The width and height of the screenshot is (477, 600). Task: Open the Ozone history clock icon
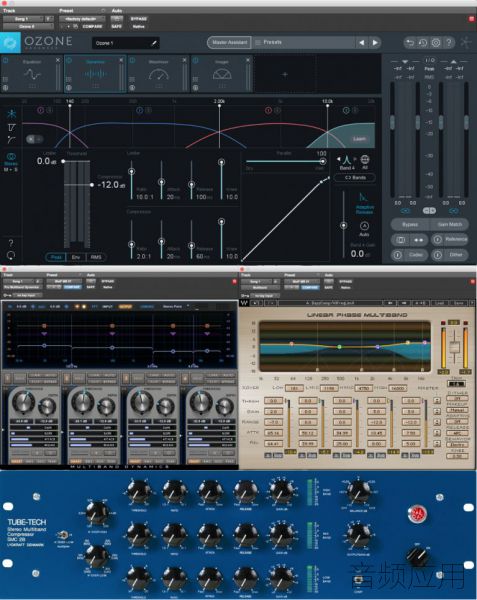tap(423, 42)
